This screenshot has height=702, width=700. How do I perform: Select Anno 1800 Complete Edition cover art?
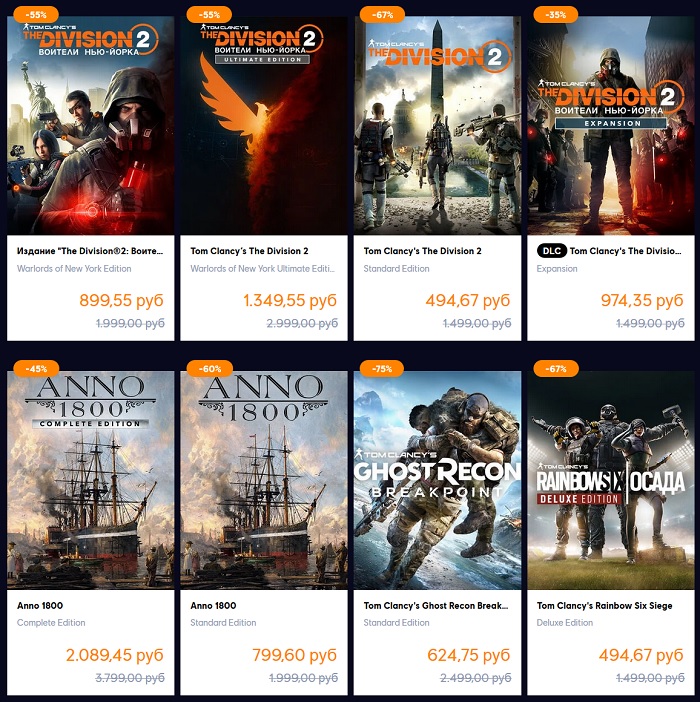click(90, 480)
